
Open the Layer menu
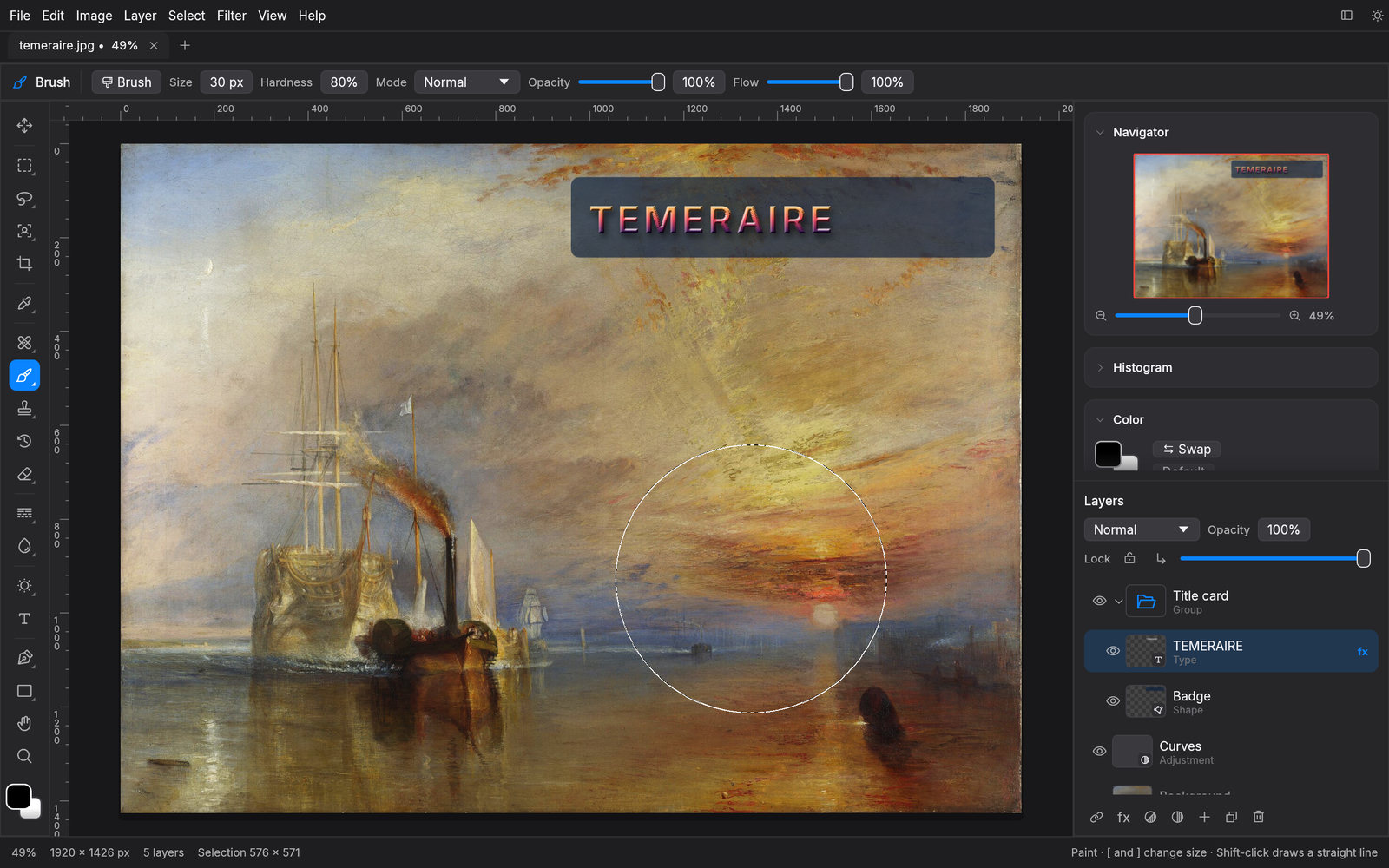click(140, 16)
